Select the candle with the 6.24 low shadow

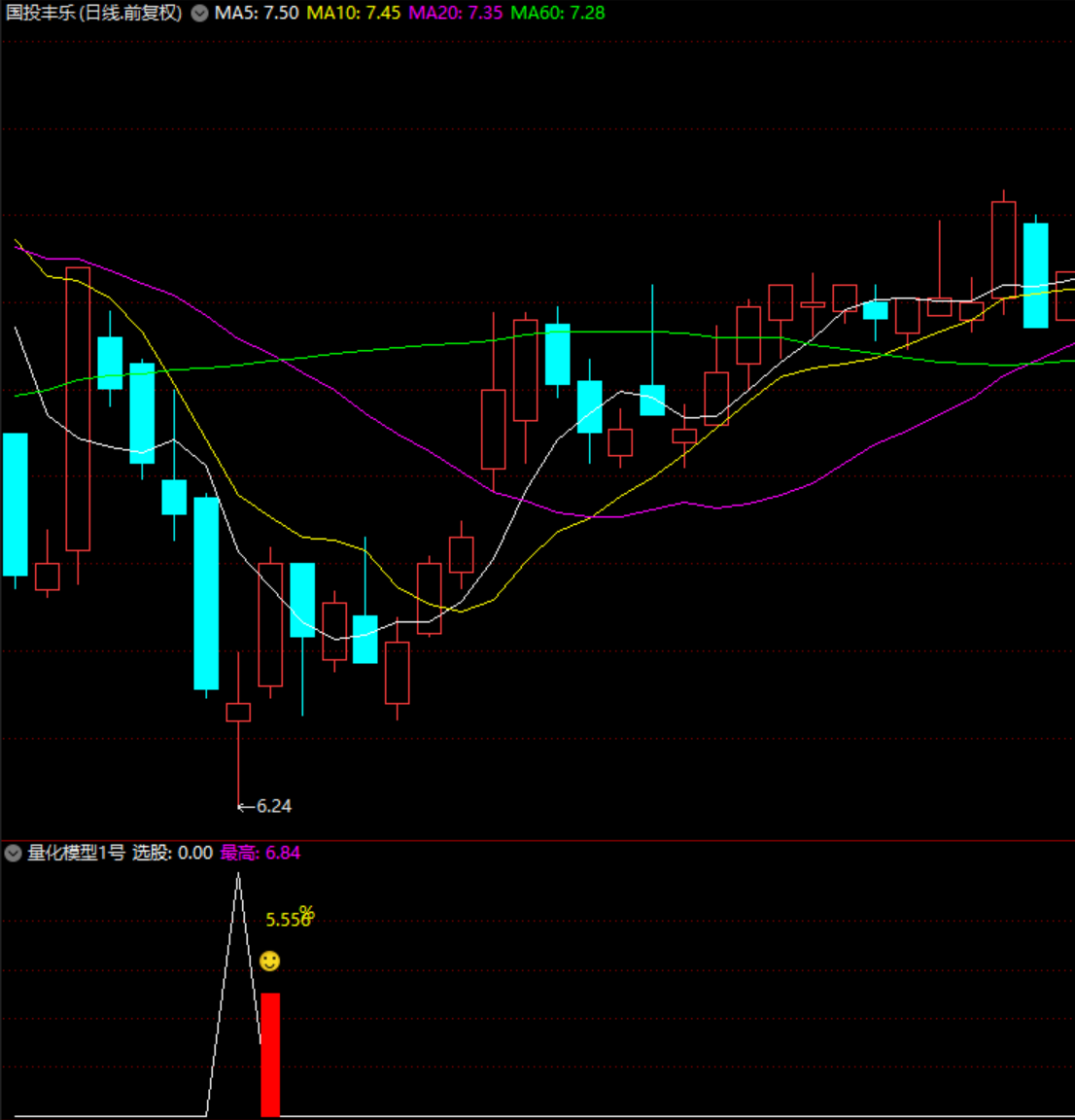point(238,713)
